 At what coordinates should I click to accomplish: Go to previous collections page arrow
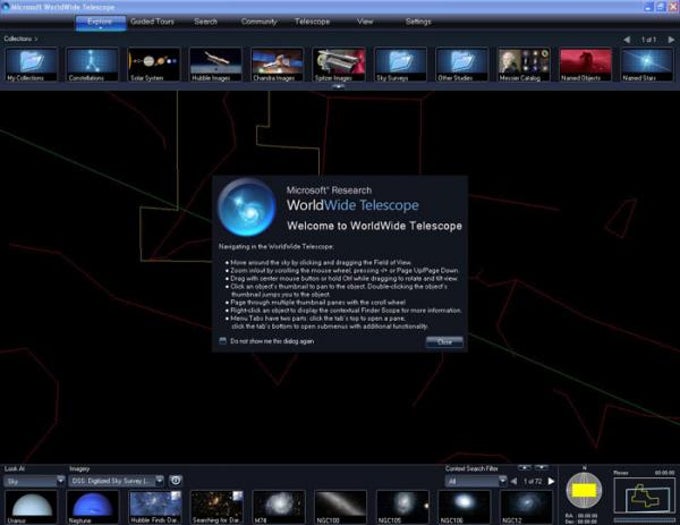point(627,39)
